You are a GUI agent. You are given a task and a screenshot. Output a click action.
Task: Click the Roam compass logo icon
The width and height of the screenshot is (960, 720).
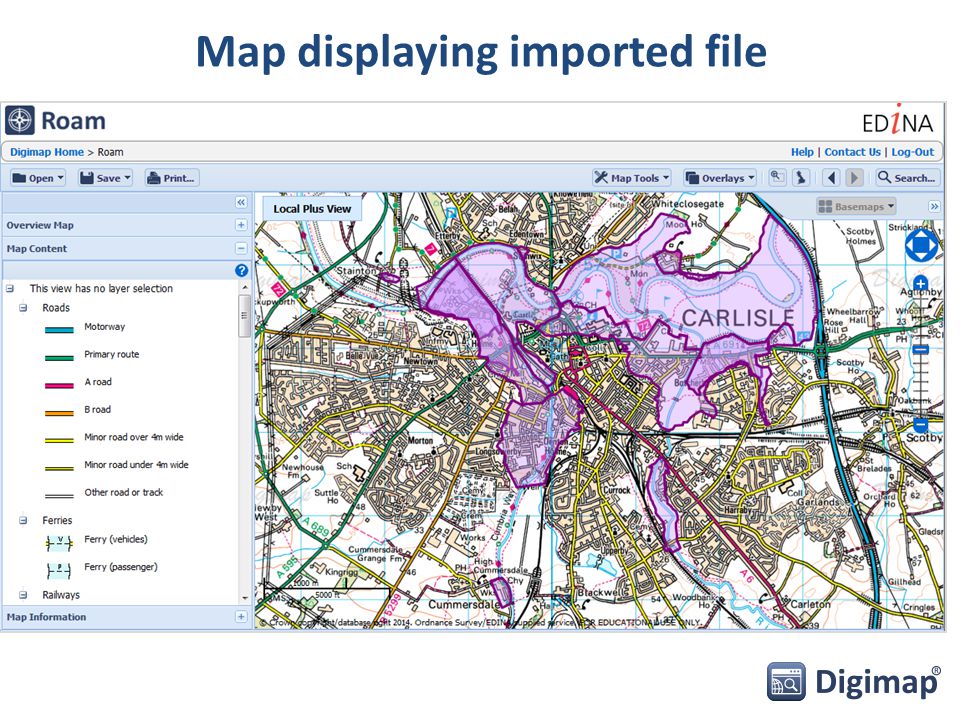click(x=20, y=120)
